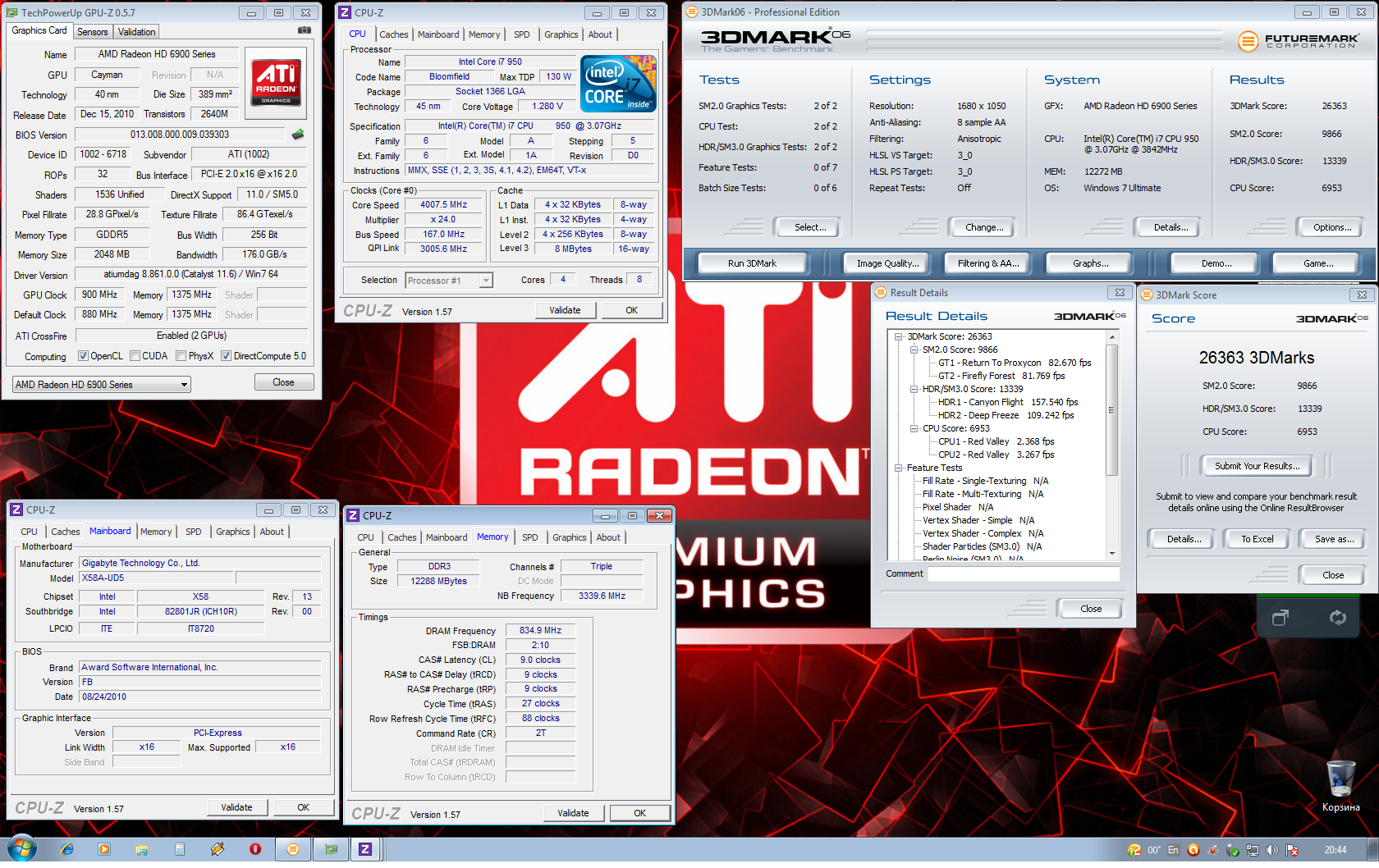The width and height of the screenshot is (1379, 868).
Task: Select GT1 - Return To Proxycon row
Action: tap(1015, 363)
